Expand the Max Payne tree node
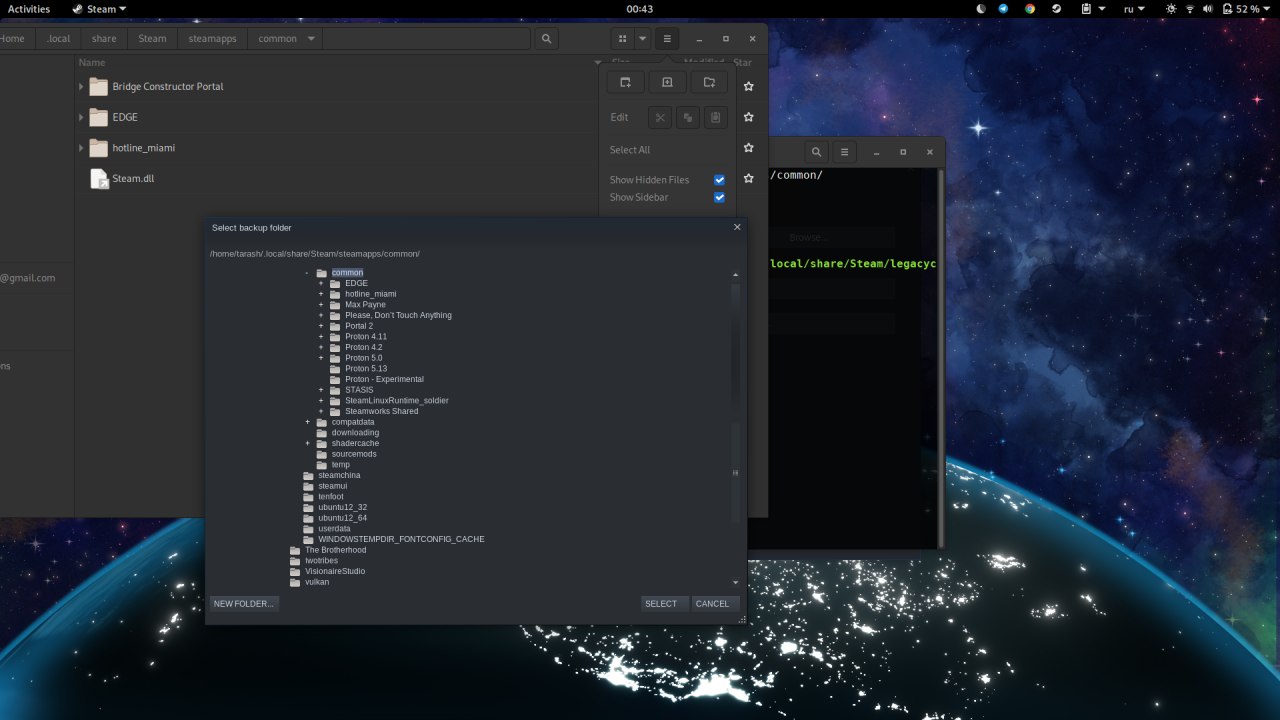 [321, 305]
